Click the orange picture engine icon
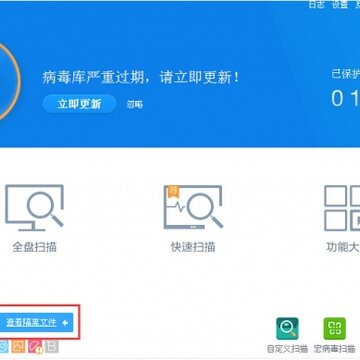The height and width of the screenshot is (360, 360). pyautogui.click(x=18, y=347)
